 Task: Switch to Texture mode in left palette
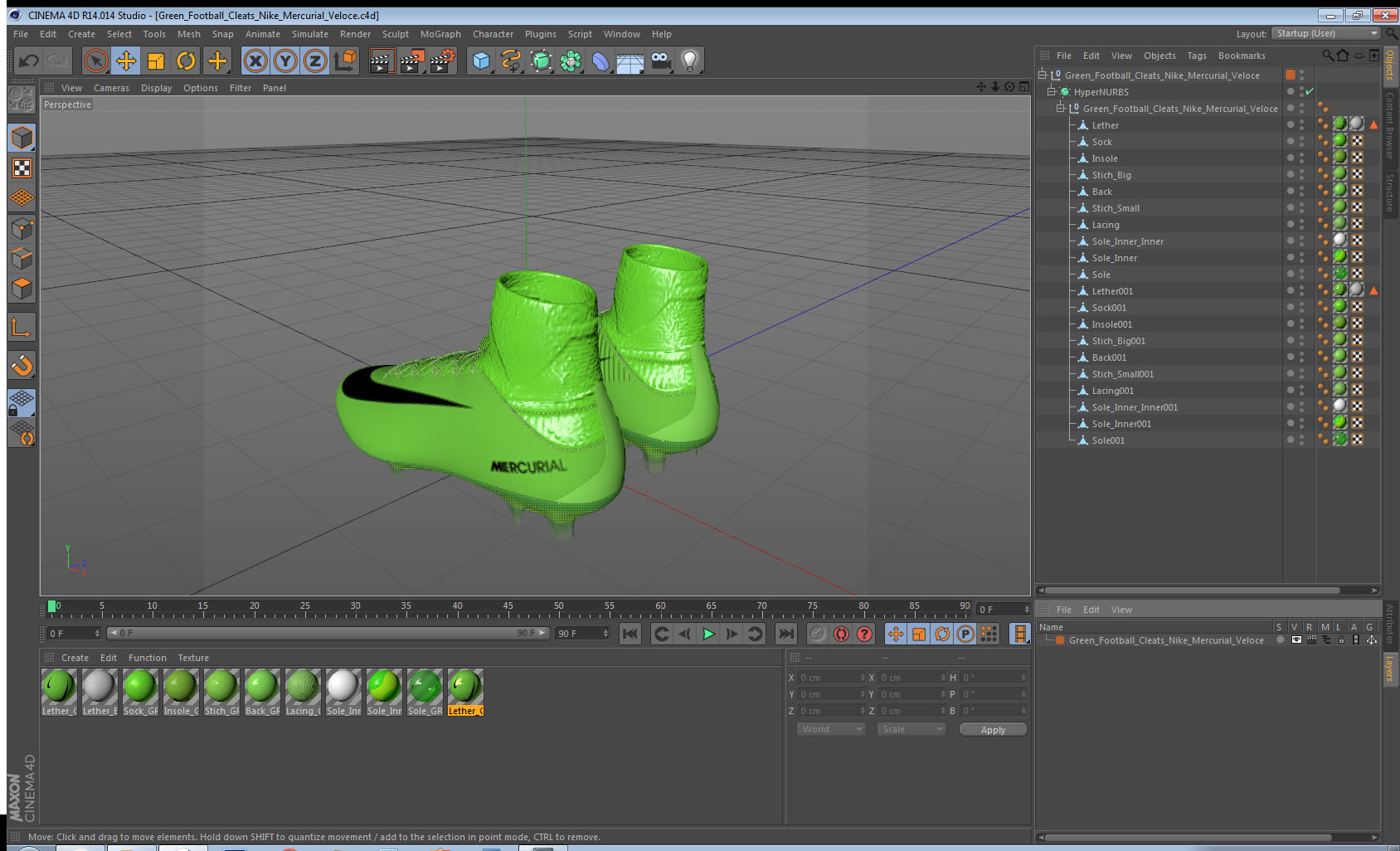point(22,168)
